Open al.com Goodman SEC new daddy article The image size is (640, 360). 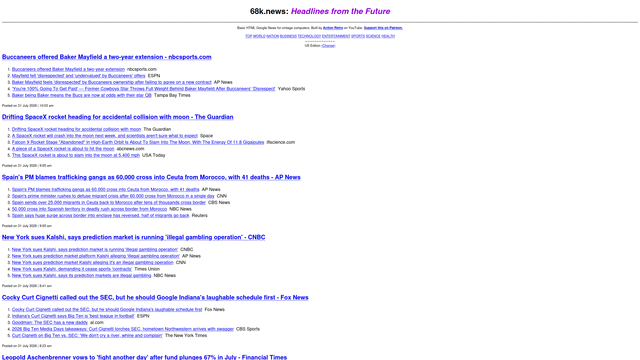coord(50,322)
